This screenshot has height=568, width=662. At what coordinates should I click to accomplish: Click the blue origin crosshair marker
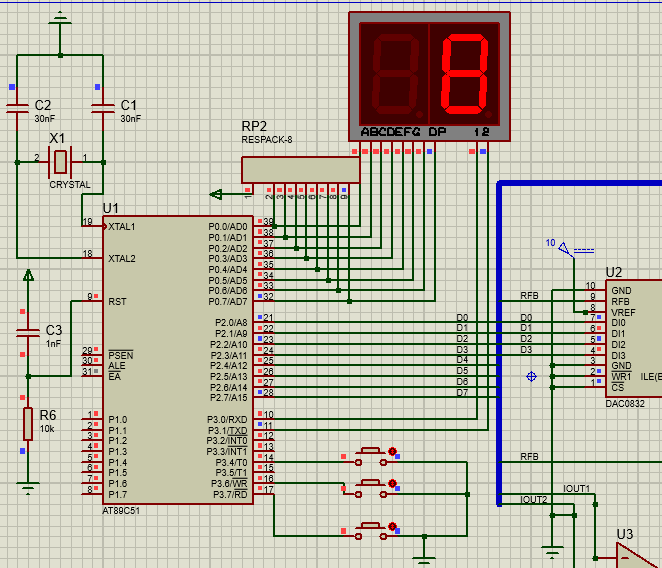(532, 376)
